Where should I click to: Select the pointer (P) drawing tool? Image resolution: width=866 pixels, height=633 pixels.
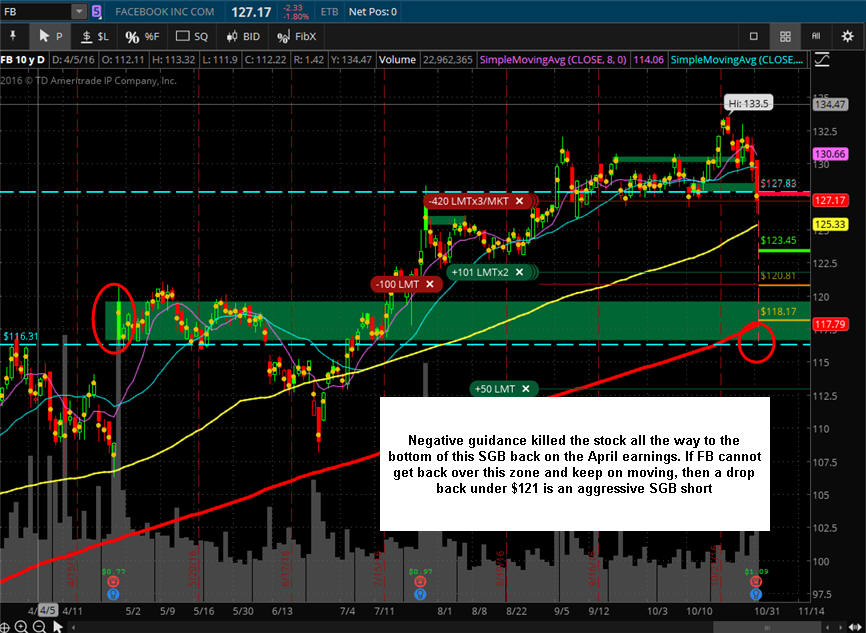50,36
